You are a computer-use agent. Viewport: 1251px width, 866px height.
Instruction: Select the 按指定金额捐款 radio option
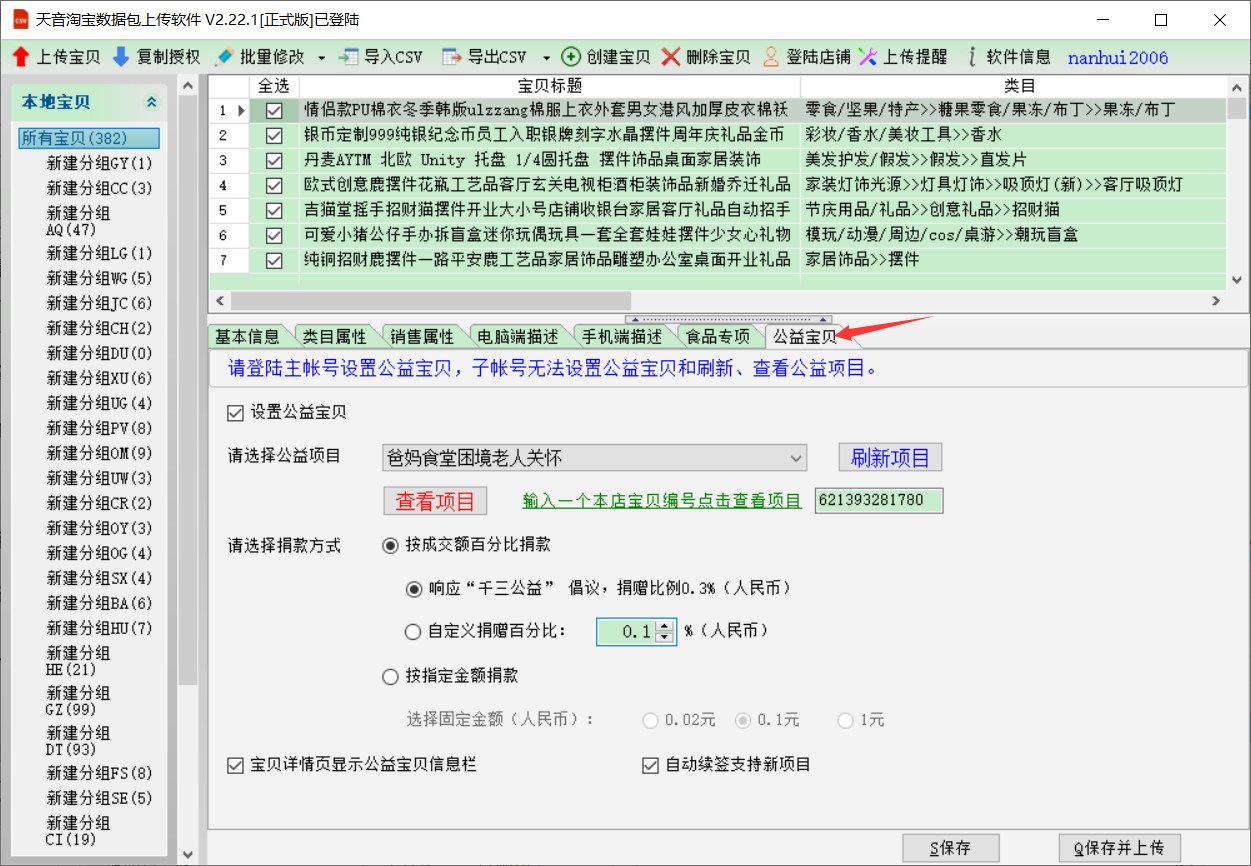coord(391,677)
